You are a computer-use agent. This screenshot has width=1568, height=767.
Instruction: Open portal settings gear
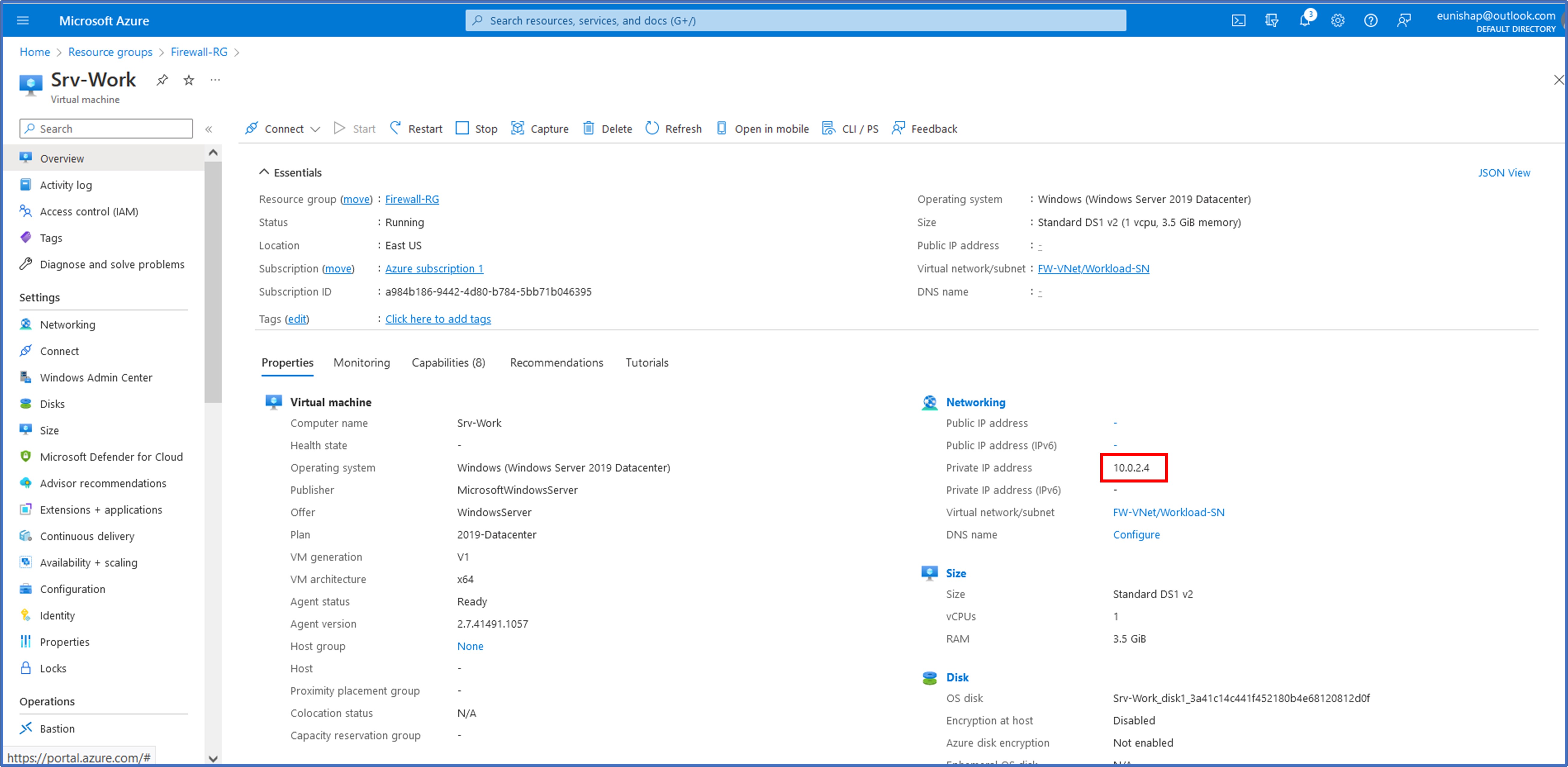1338,20
